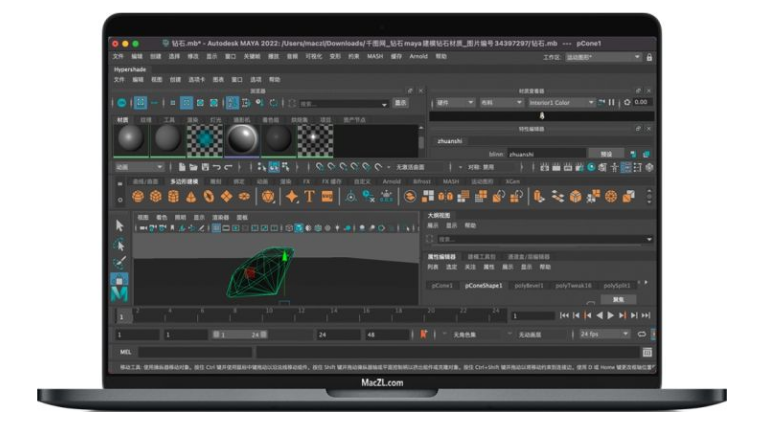Open the Interior1 Color environment dropdown
Image resolution: width=772 pixels, height=427 pixels.
(x=561, y=102)
